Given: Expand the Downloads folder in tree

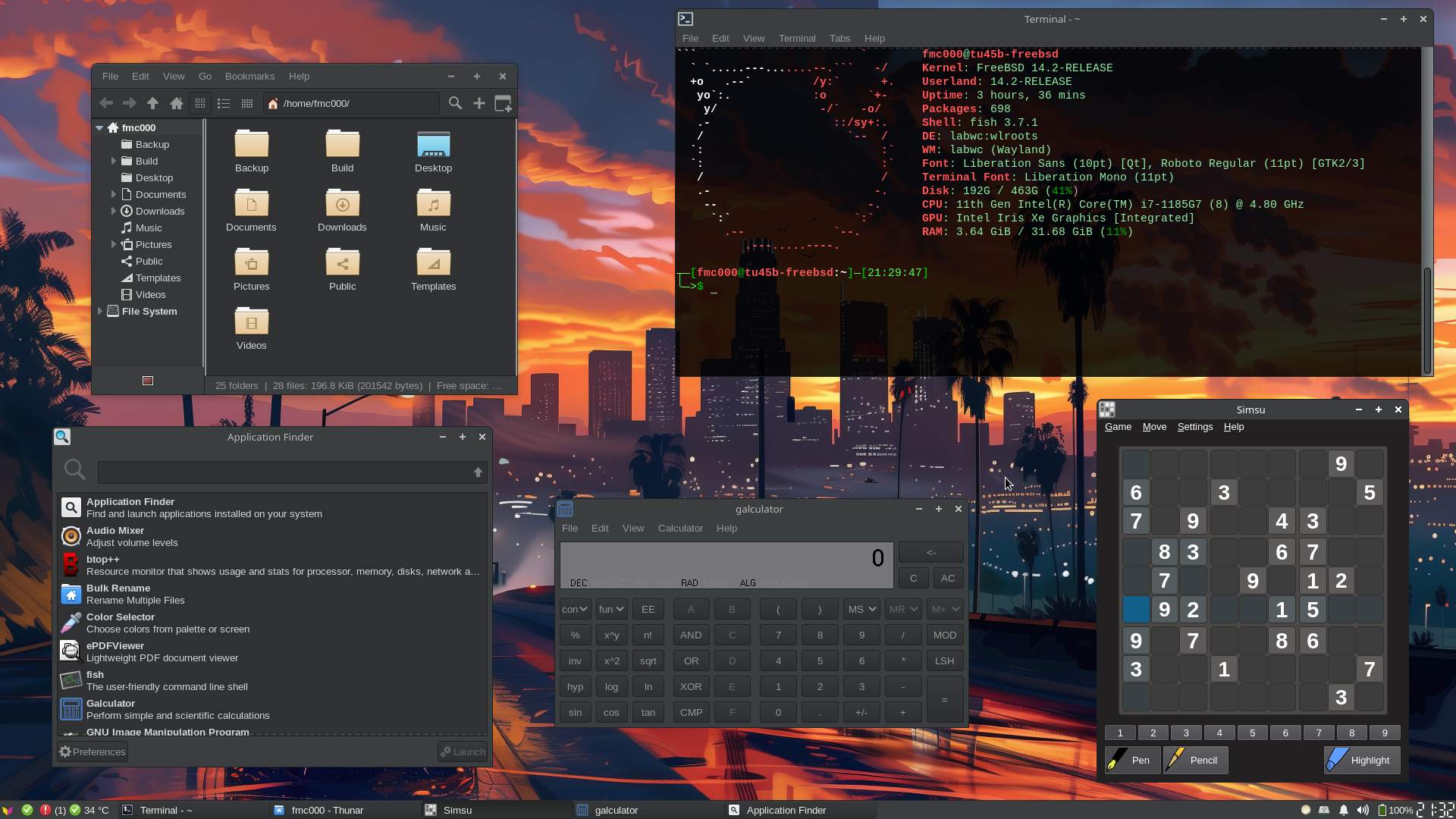Looking at the screenshot, I should tap(114, 211).
